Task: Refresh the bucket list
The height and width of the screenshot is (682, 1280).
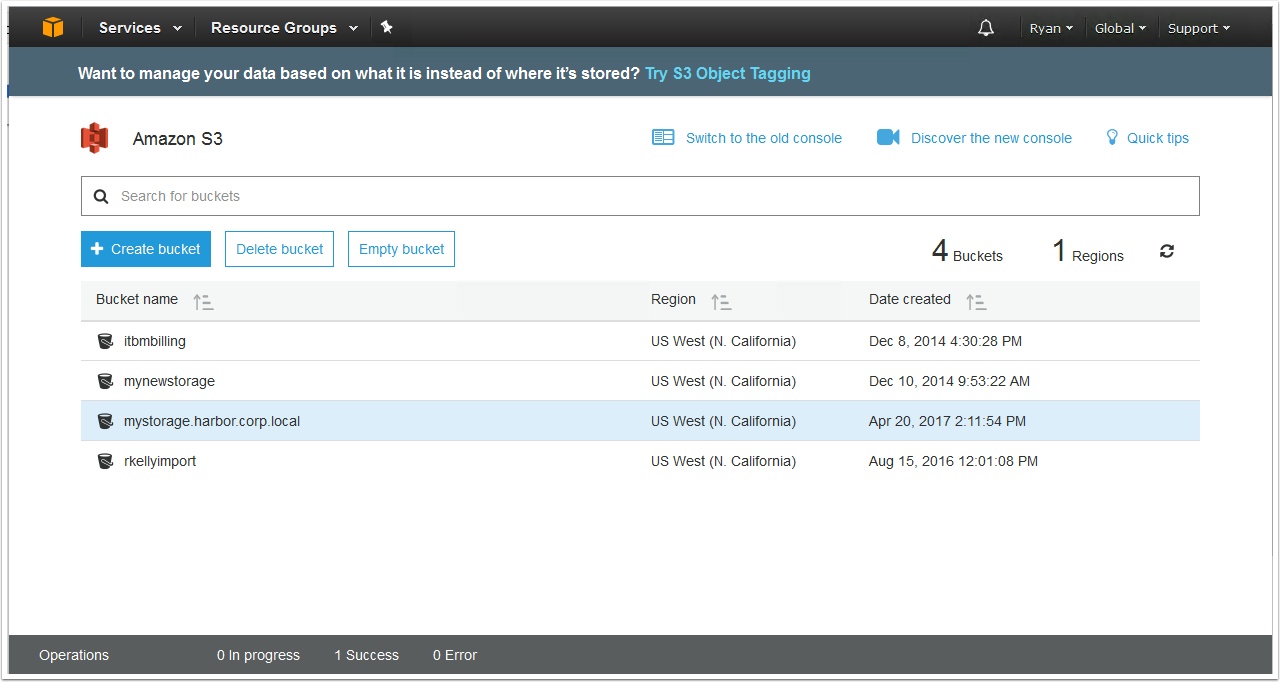Action: (x=1167, y=251)
